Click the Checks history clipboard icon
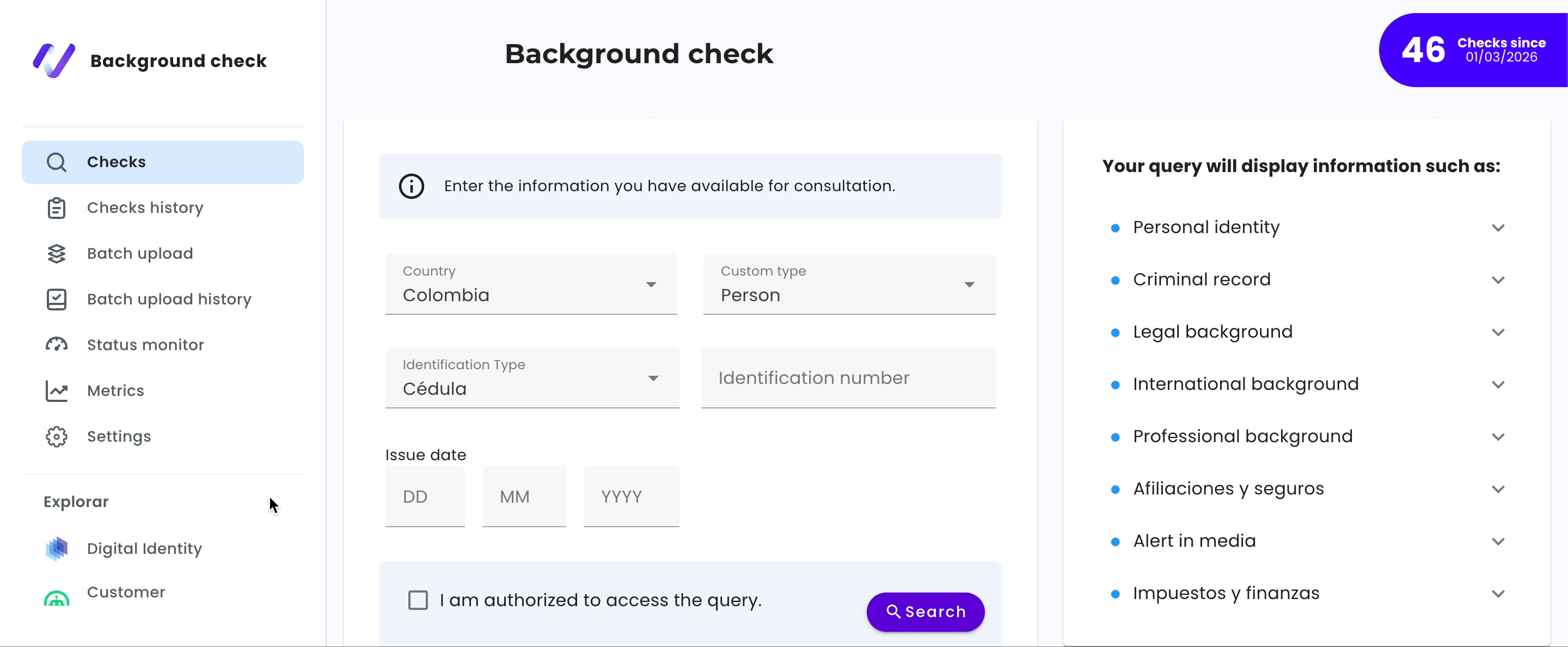Image resolution: width=1568 pixels, height=647 pixels. [x=57, y=207]
